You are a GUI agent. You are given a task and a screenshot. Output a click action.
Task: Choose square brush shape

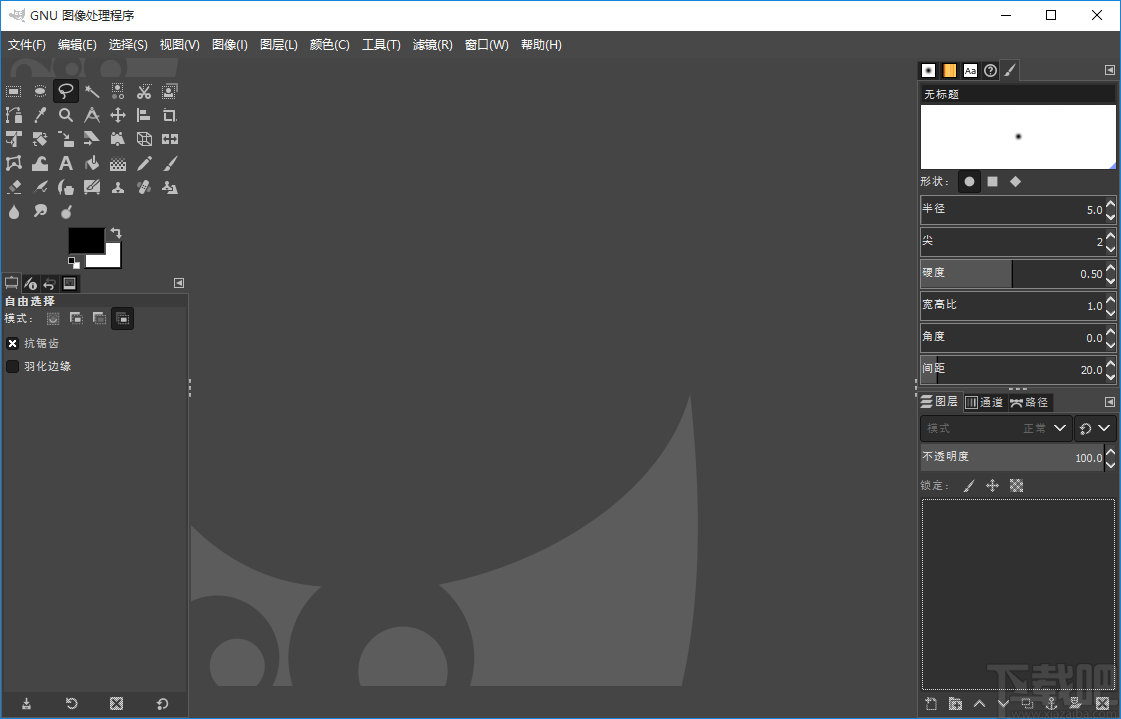pyautogui.click(x=992, y=182)
